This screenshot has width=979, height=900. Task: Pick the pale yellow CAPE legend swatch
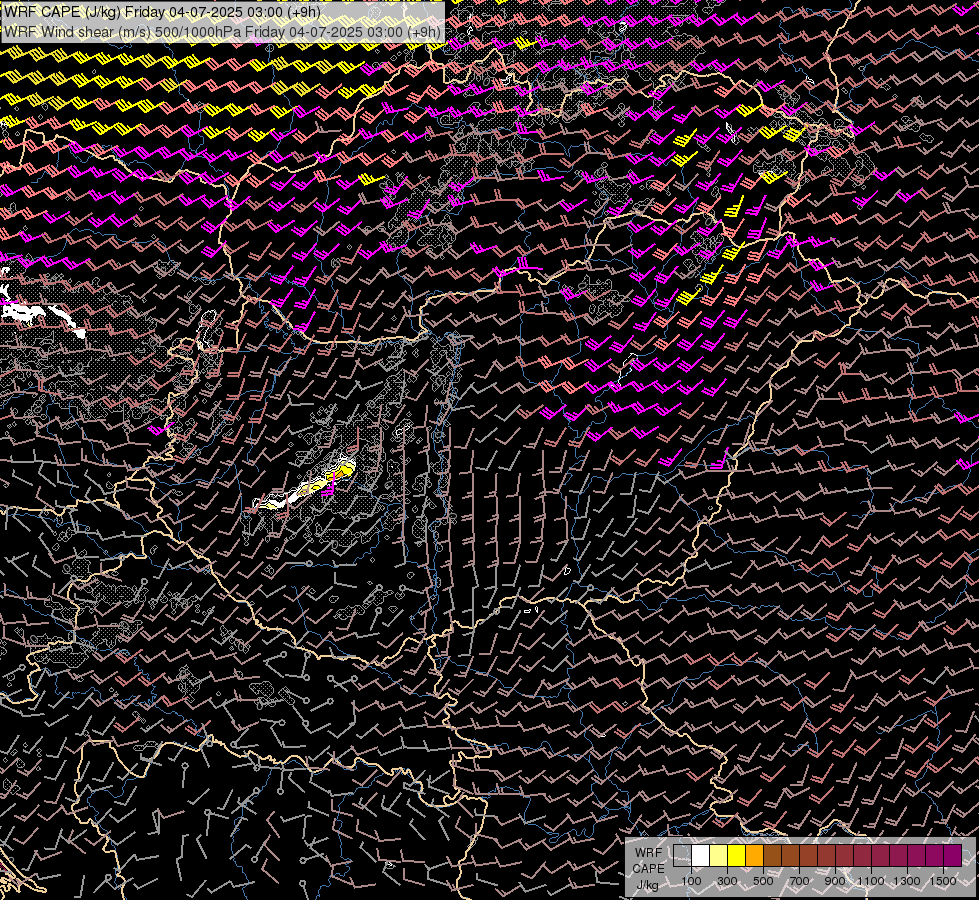coord(719,856)
